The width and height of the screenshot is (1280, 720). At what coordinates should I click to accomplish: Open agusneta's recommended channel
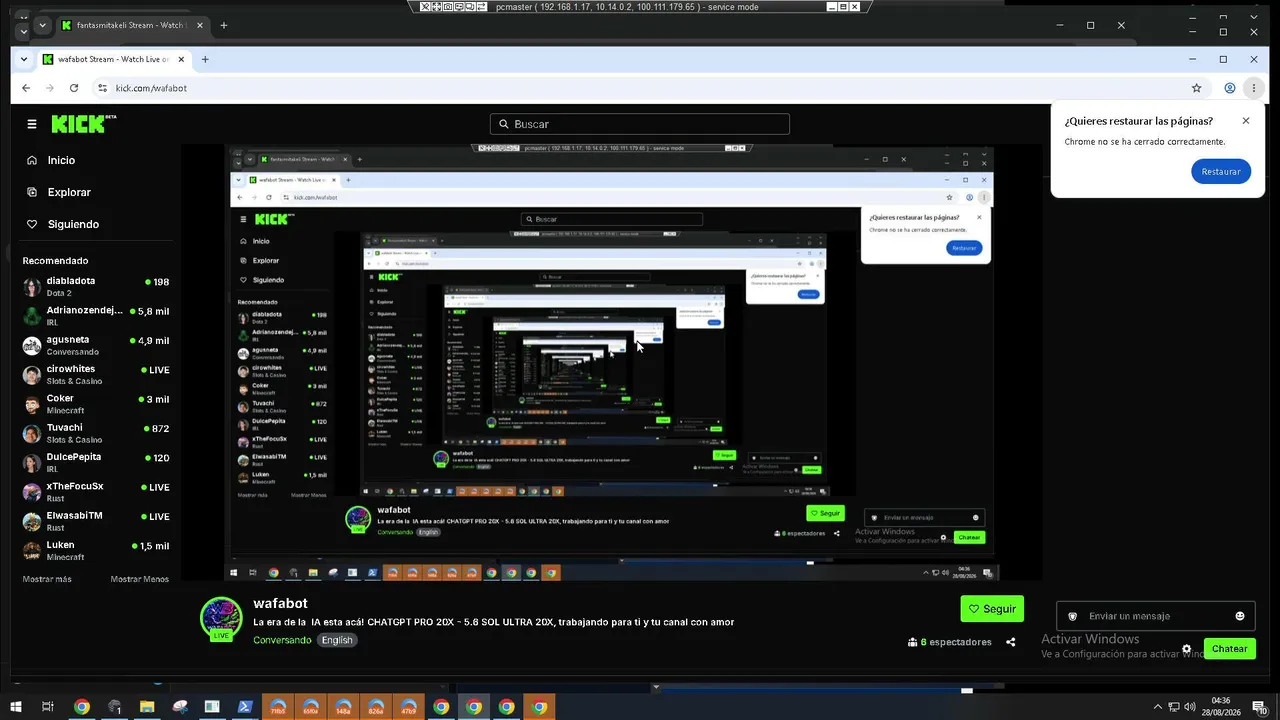click(96, 345)
